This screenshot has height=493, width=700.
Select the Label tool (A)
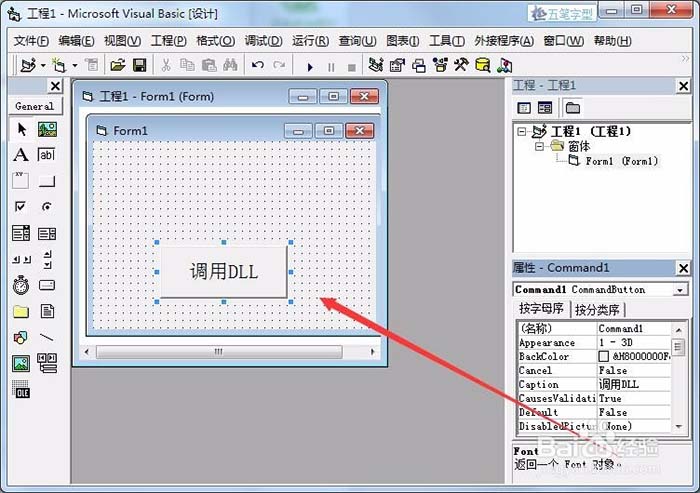pos(21,155)
